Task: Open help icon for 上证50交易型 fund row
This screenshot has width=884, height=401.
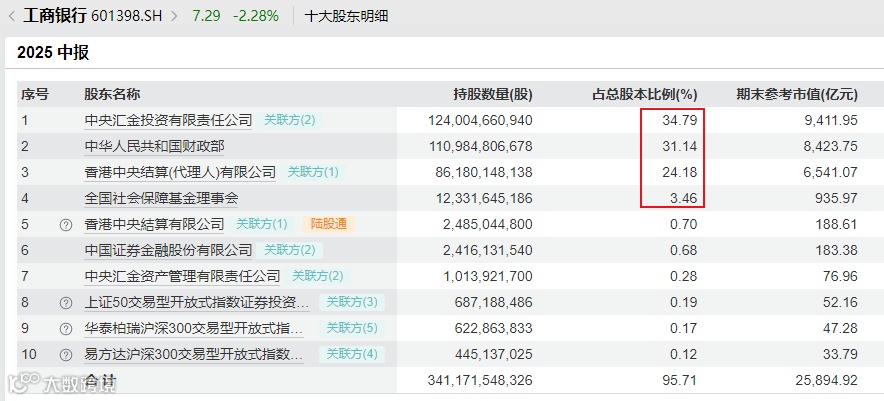Action: click(66, 303)
